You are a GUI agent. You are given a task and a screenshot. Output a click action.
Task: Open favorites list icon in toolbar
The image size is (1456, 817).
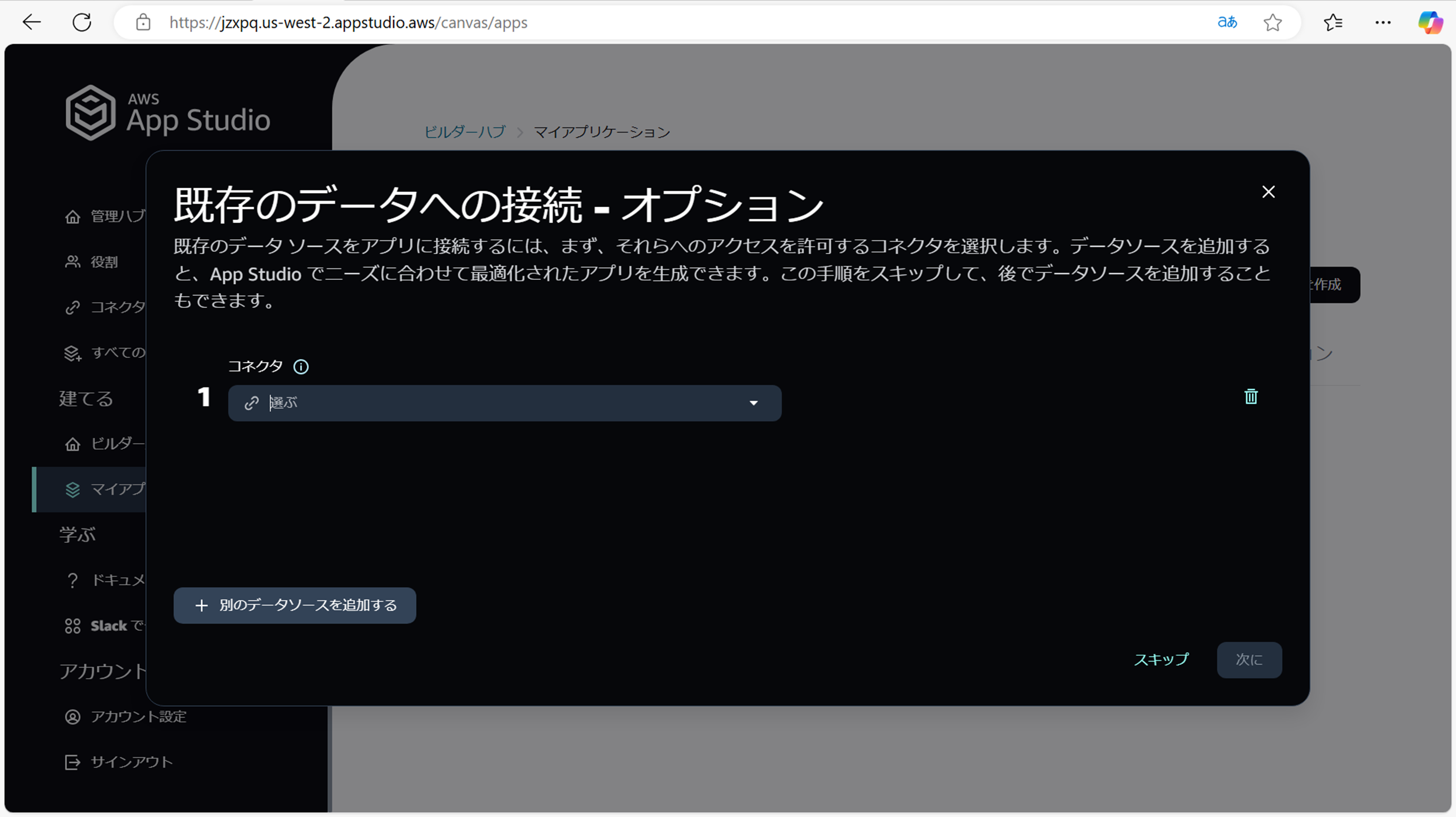[1333, 23]
